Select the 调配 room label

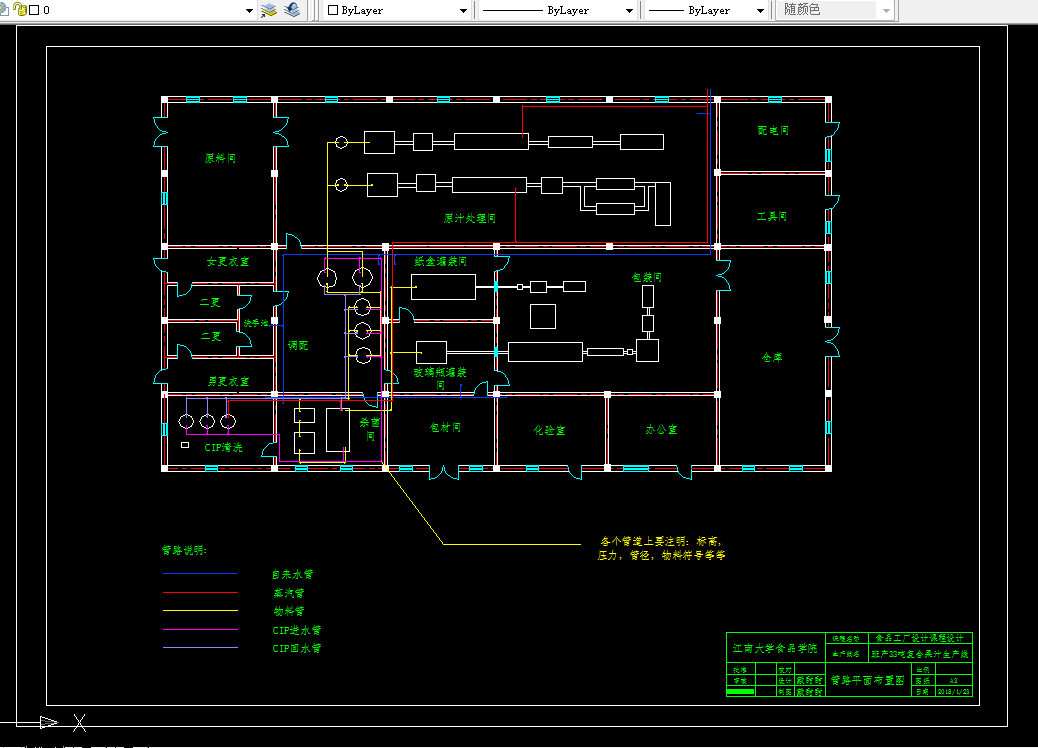pyautogui.click(x=298, y=346)
